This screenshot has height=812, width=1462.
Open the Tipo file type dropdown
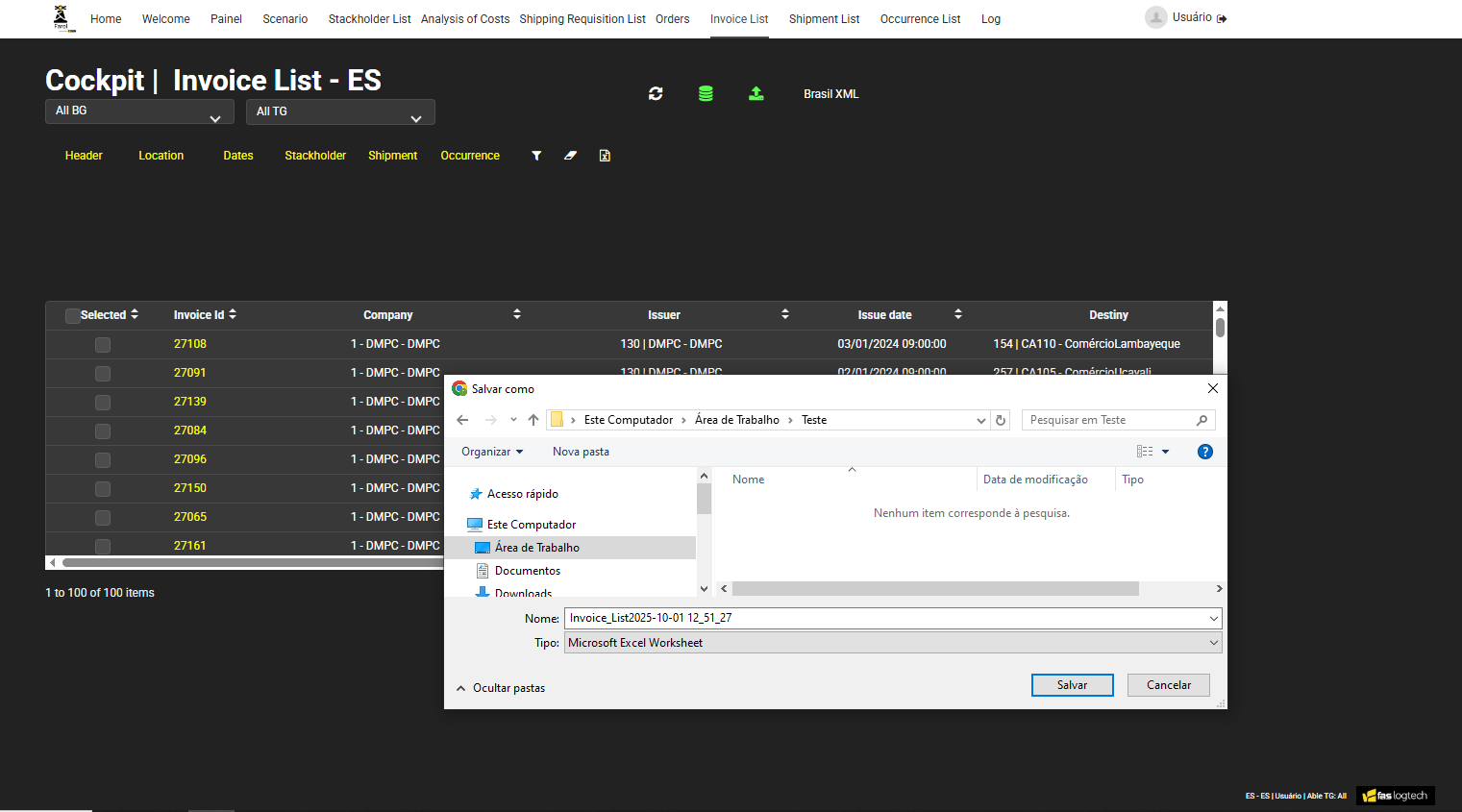(x=892, y=643)
